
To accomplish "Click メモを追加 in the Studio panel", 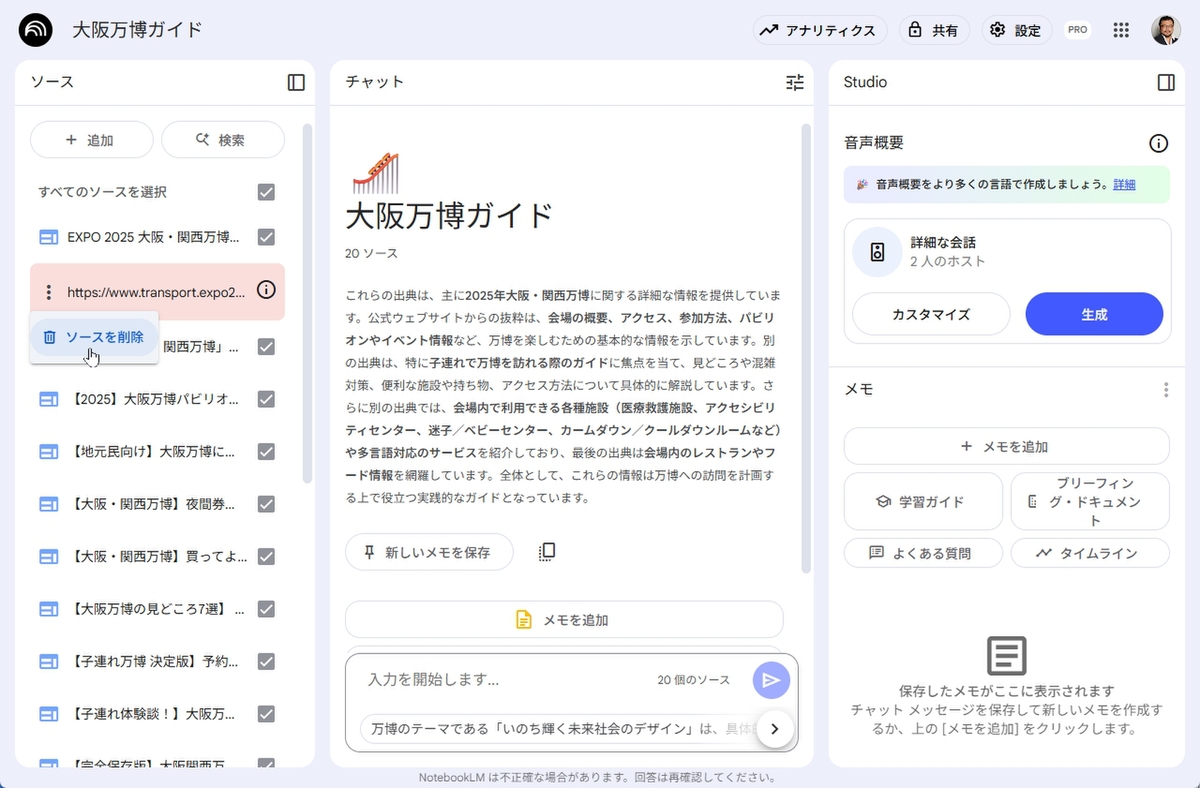I will point(1006,446).
